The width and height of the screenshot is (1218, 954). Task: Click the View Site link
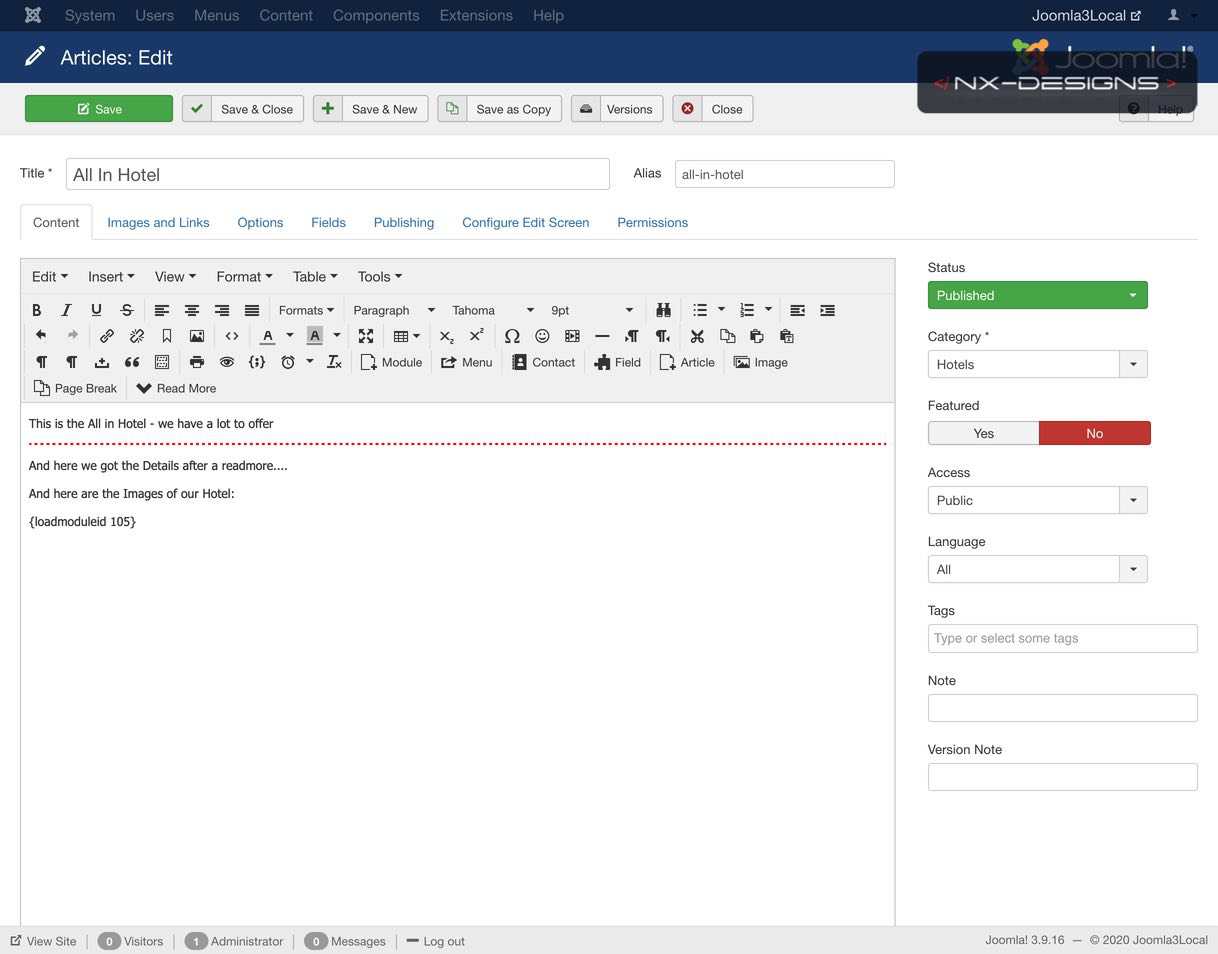(x=43, y=941)
